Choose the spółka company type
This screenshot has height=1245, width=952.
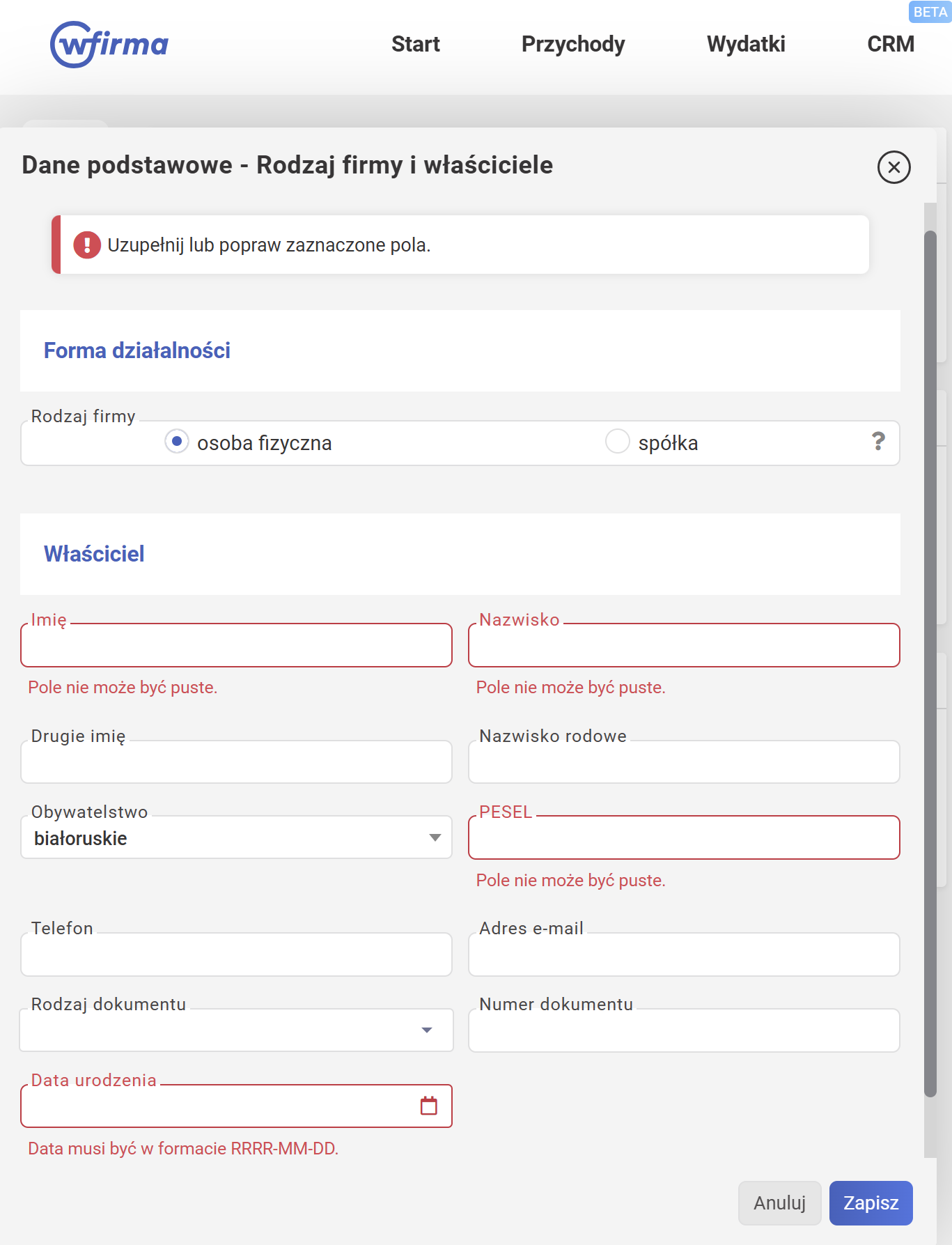pyautogui.click(x=618, y=442)
